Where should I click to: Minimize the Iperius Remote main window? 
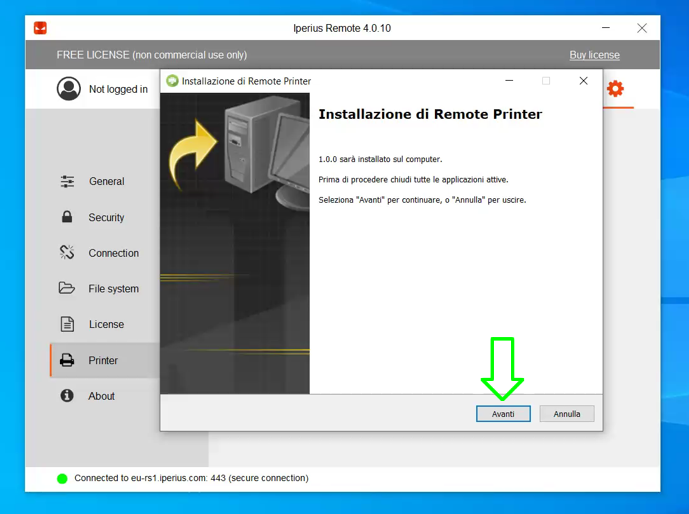(x=606, y=28)
